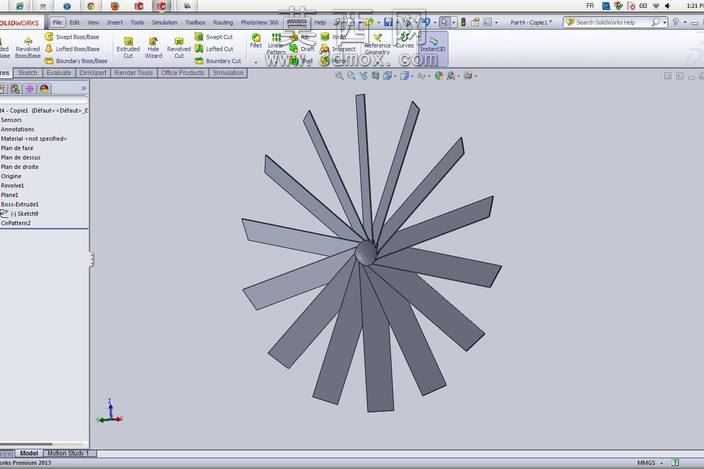Switch to the Sketch ribbon tab
This screenshot has width=704, height=469.
pyautogui.click(x=28, y=73)
